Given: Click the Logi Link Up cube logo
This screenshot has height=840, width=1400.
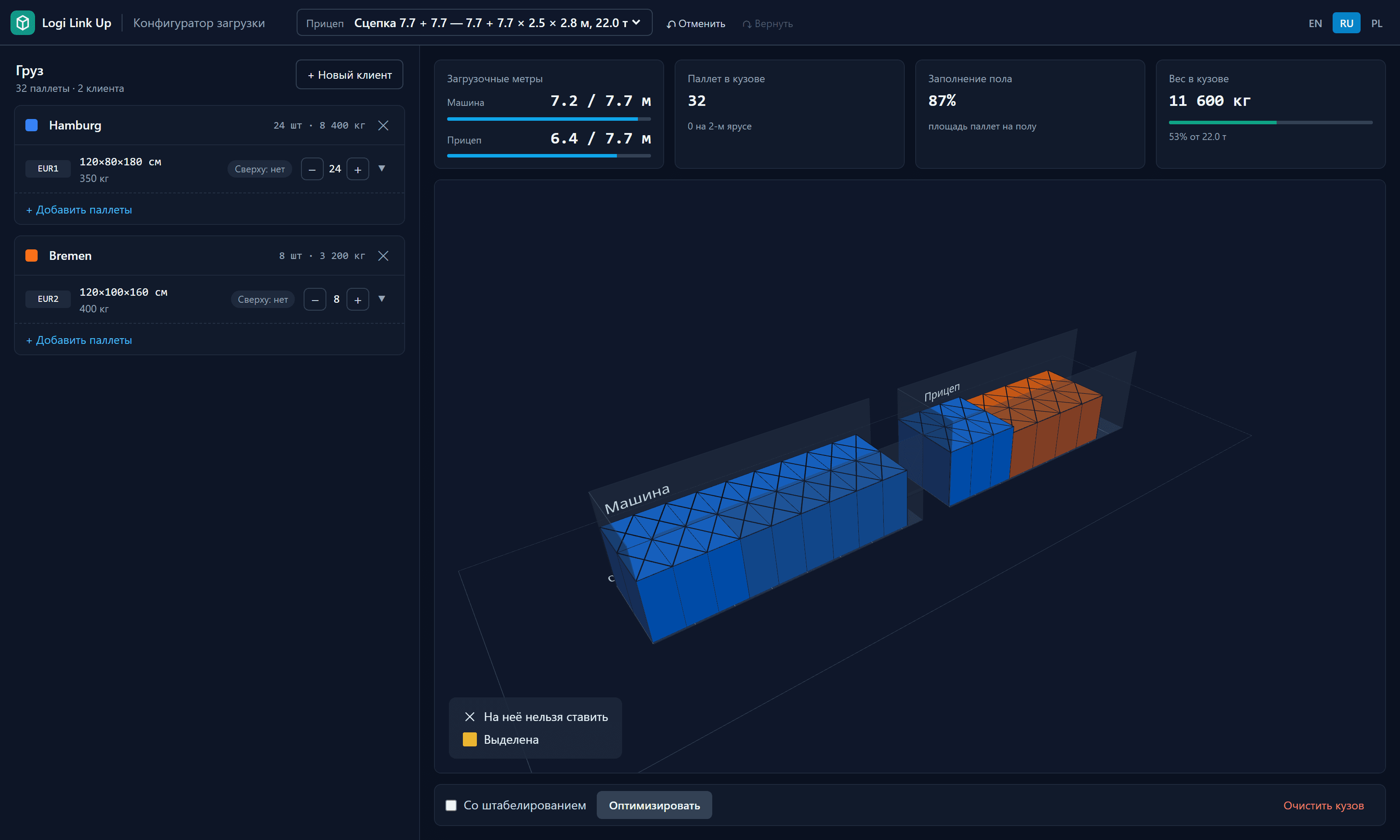Looking at the screenshot, I should pos(23,23).
